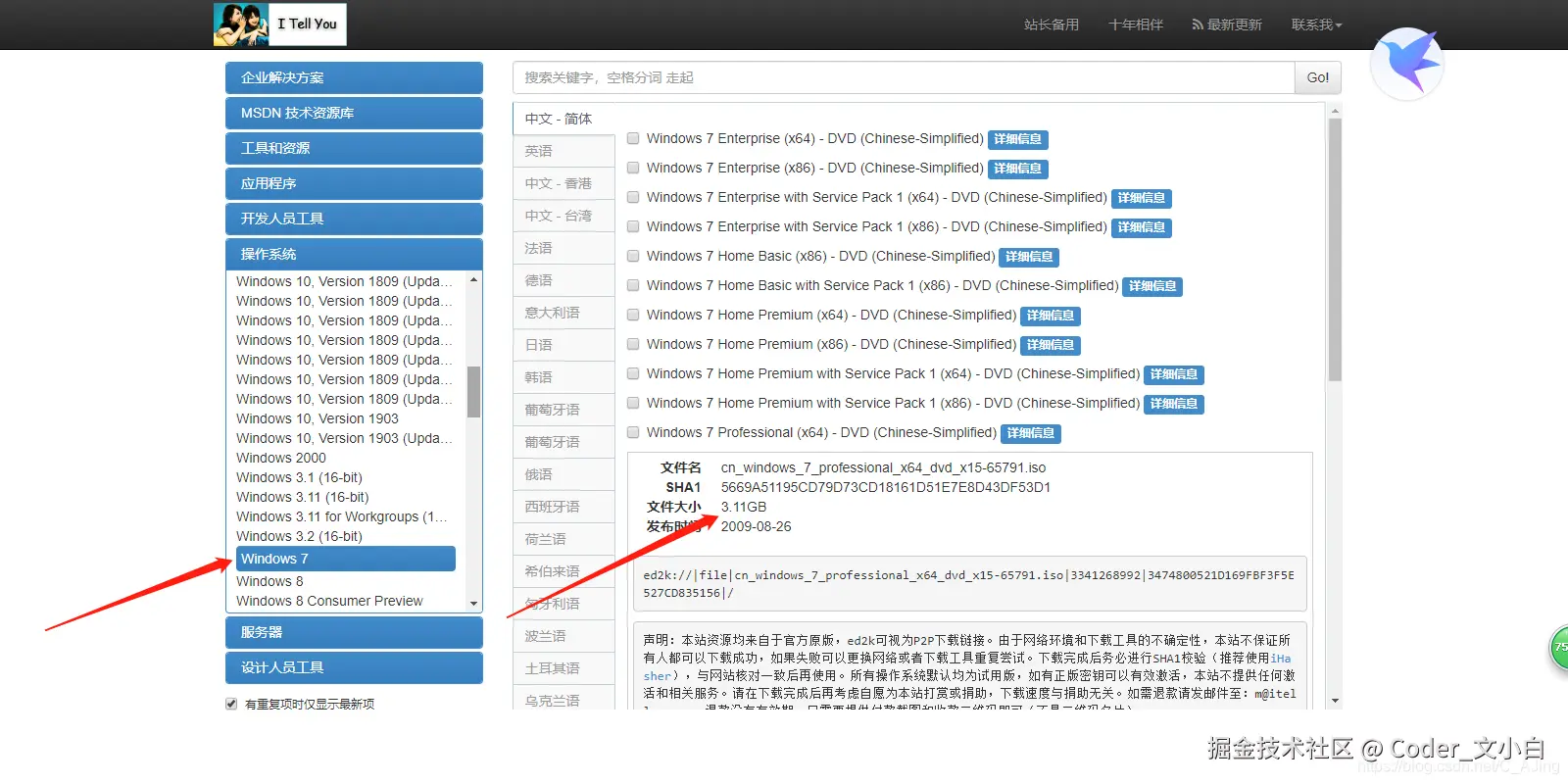
Task: Select Windows 3.11 for Workgroups entry
Action: (x=342, y=516)
